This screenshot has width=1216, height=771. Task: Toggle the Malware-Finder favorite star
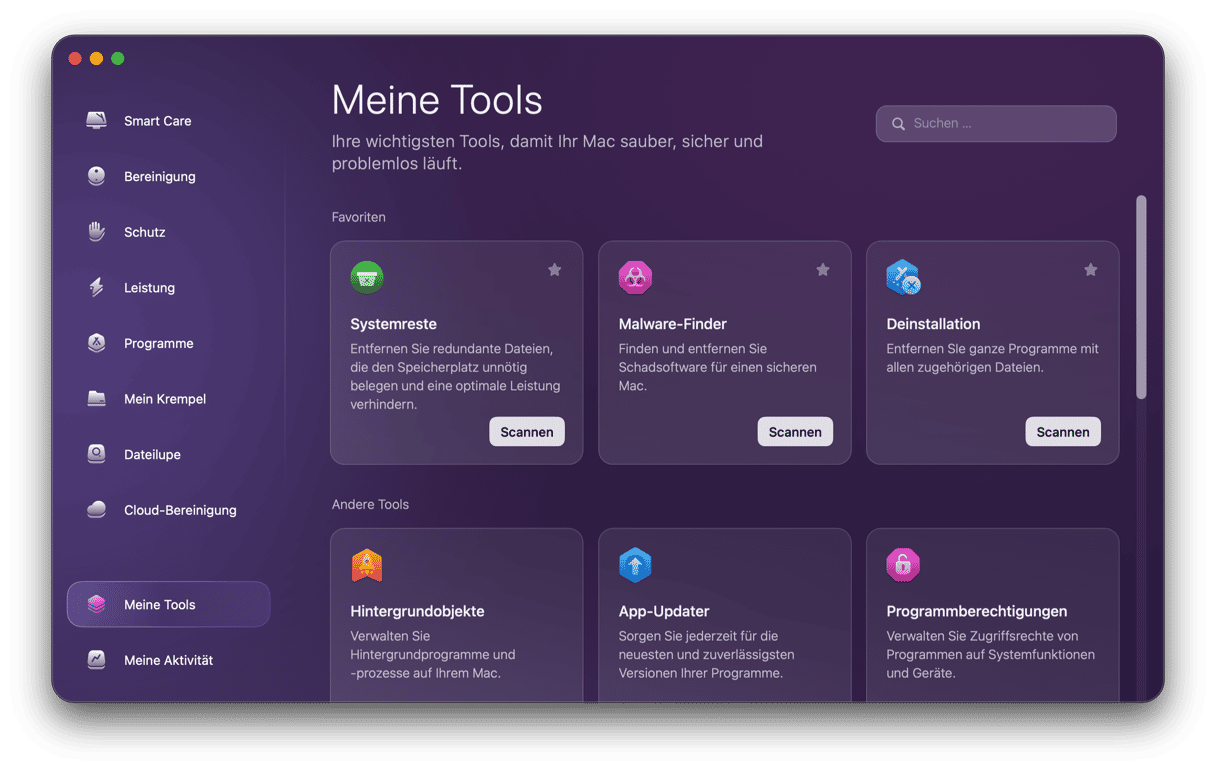click(x=822, y=270)
